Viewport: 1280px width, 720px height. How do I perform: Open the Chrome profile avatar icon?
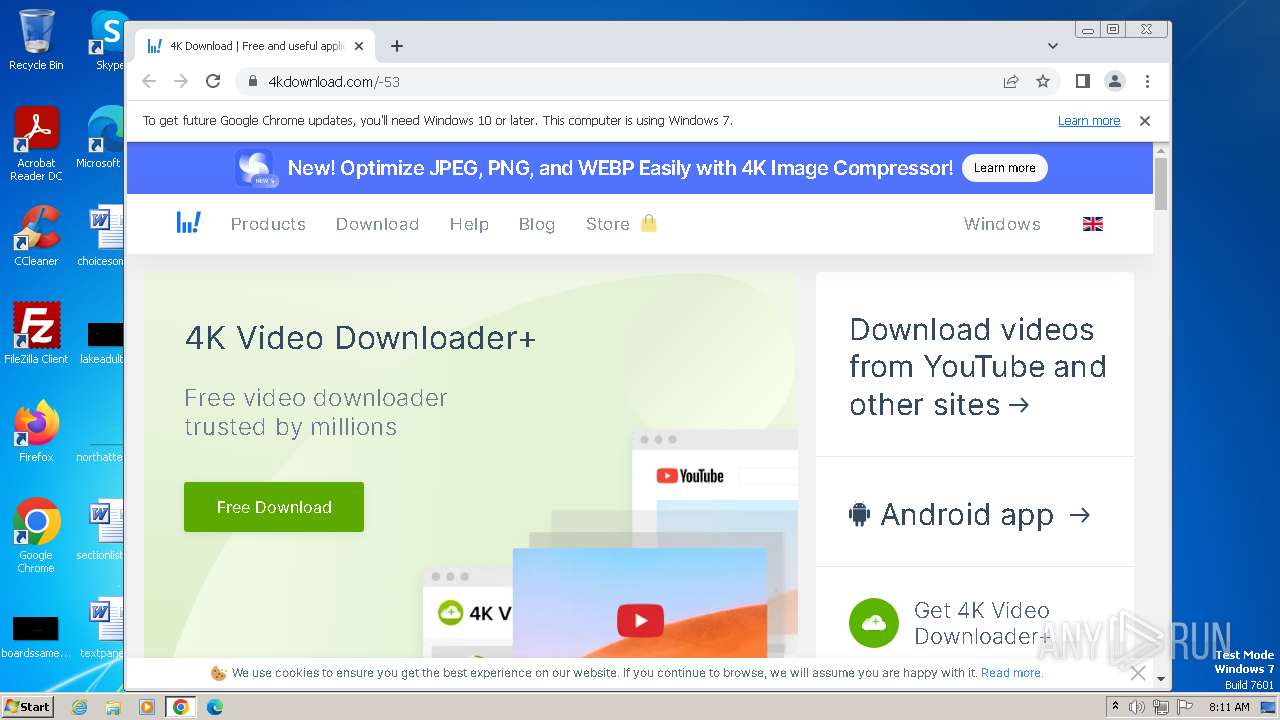[x=1114, y=81]
